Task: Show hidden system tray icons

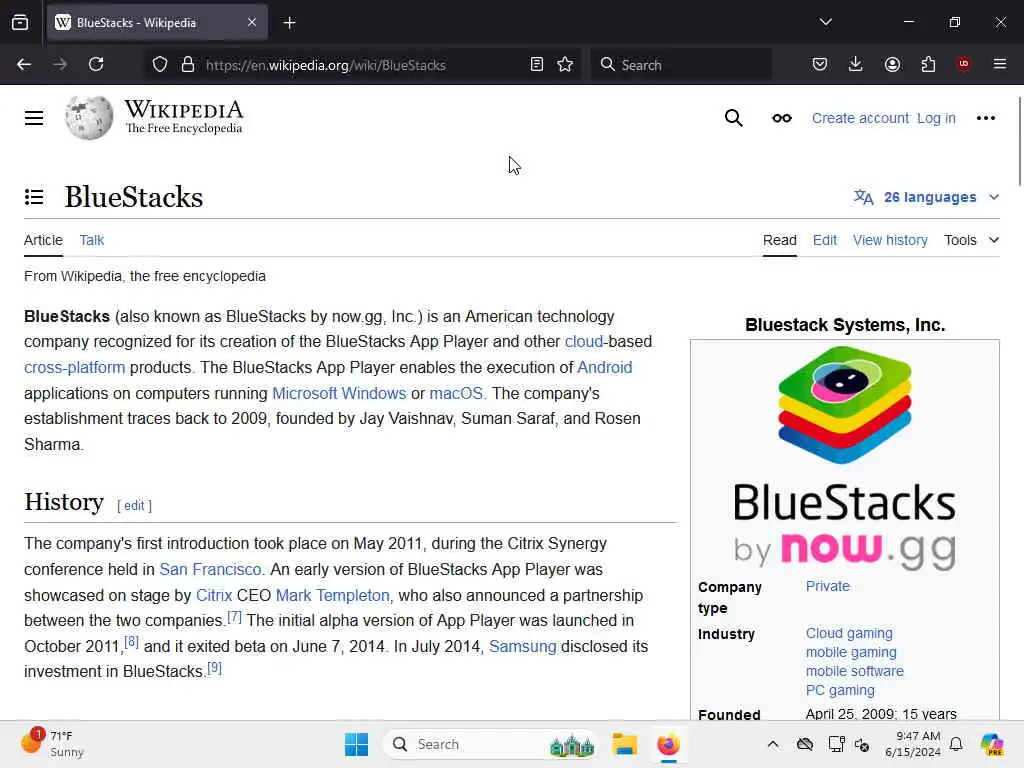Action: [773, 744]
